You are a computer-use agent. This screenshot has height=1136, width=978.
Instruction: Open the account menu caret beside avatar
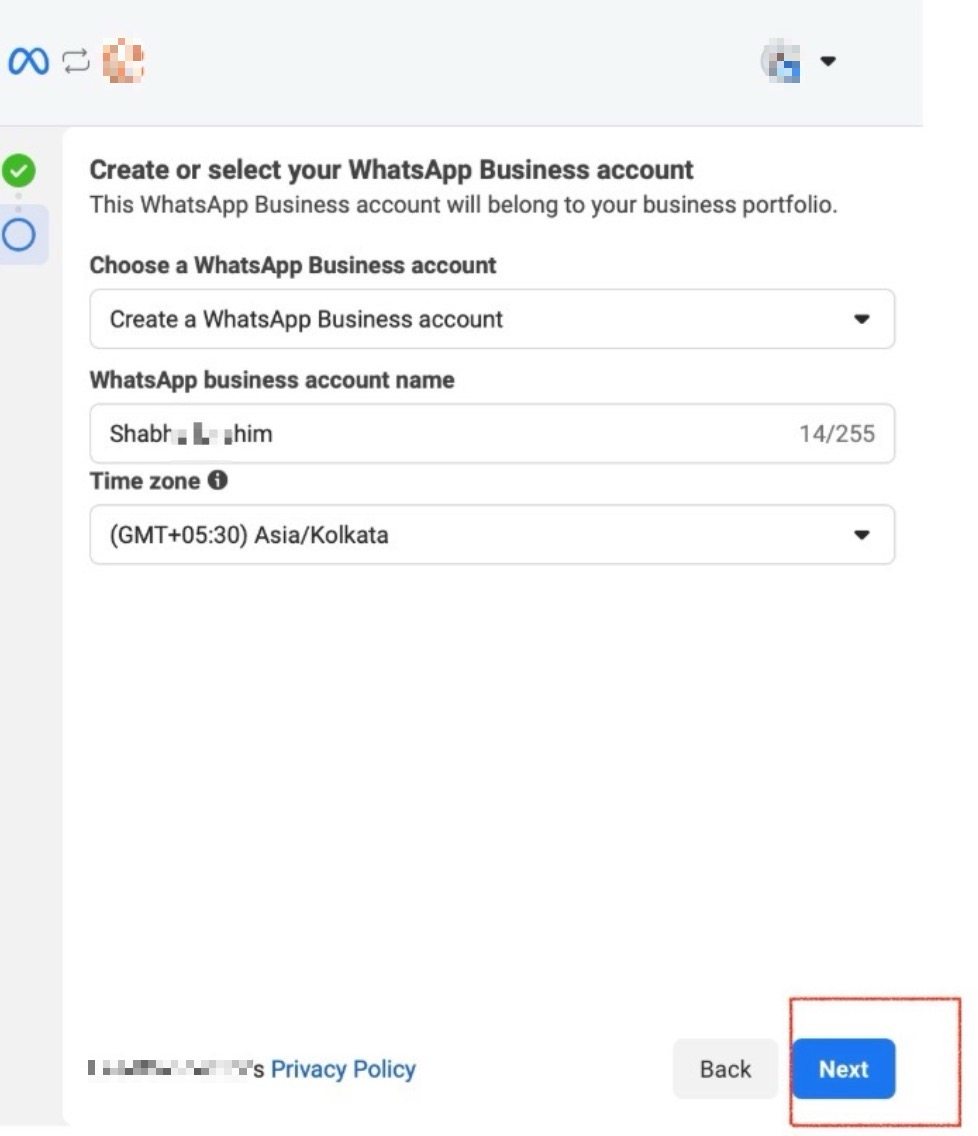pos(827,62)
